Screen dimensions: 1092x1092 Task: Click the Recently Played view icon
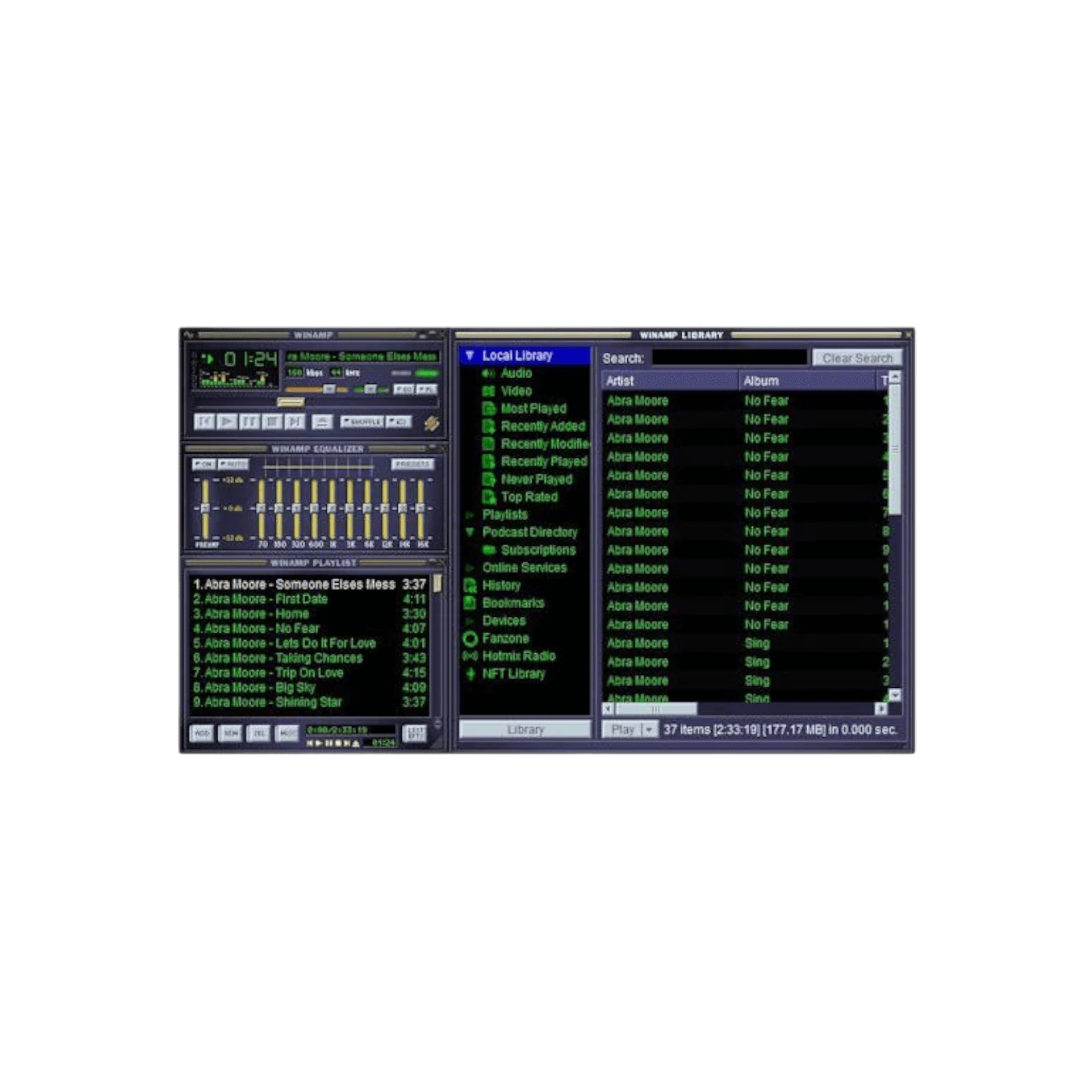coord(489,462)
